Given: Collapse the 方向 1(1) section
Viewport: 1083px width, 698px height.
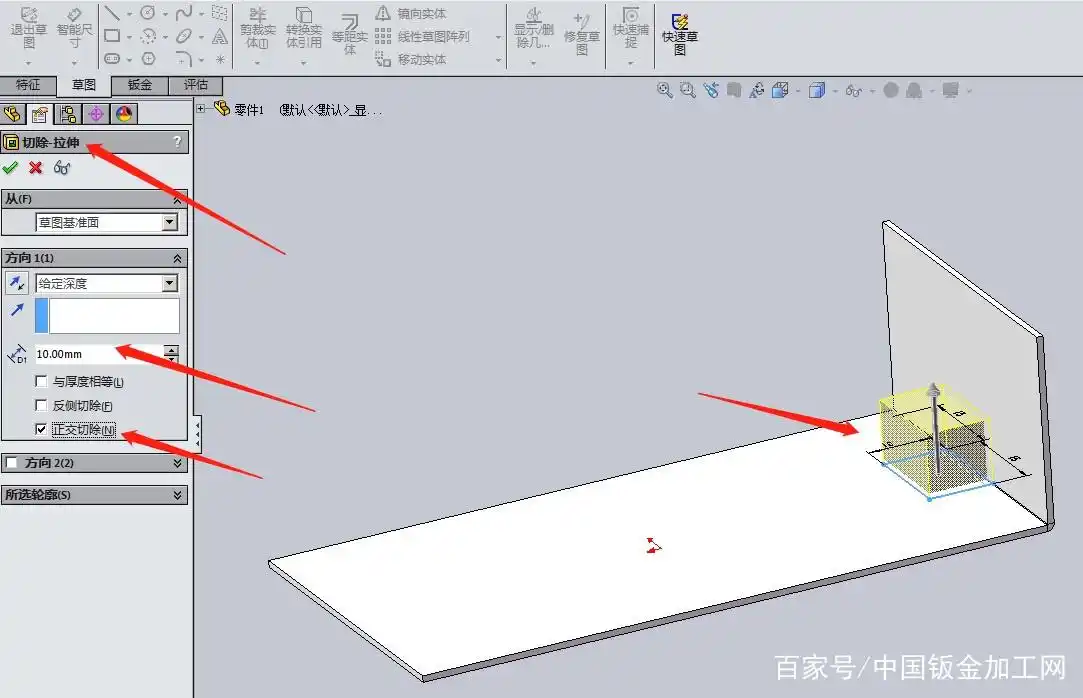Looking at the screenshot, I should 177,258.
